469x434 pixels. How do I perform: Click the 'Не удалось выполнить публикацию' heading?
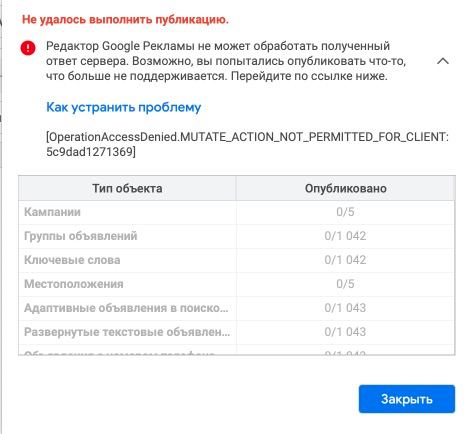click(125, 20)
